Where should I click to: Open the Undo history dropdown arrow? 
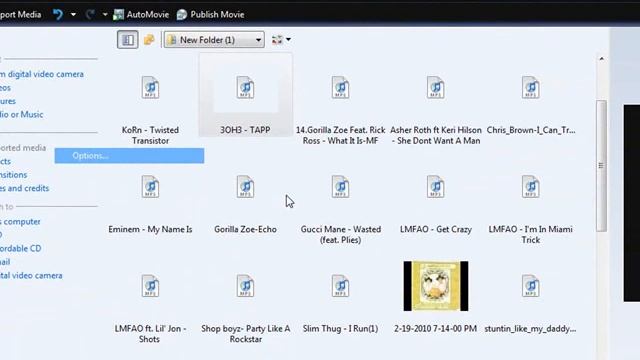73,15
